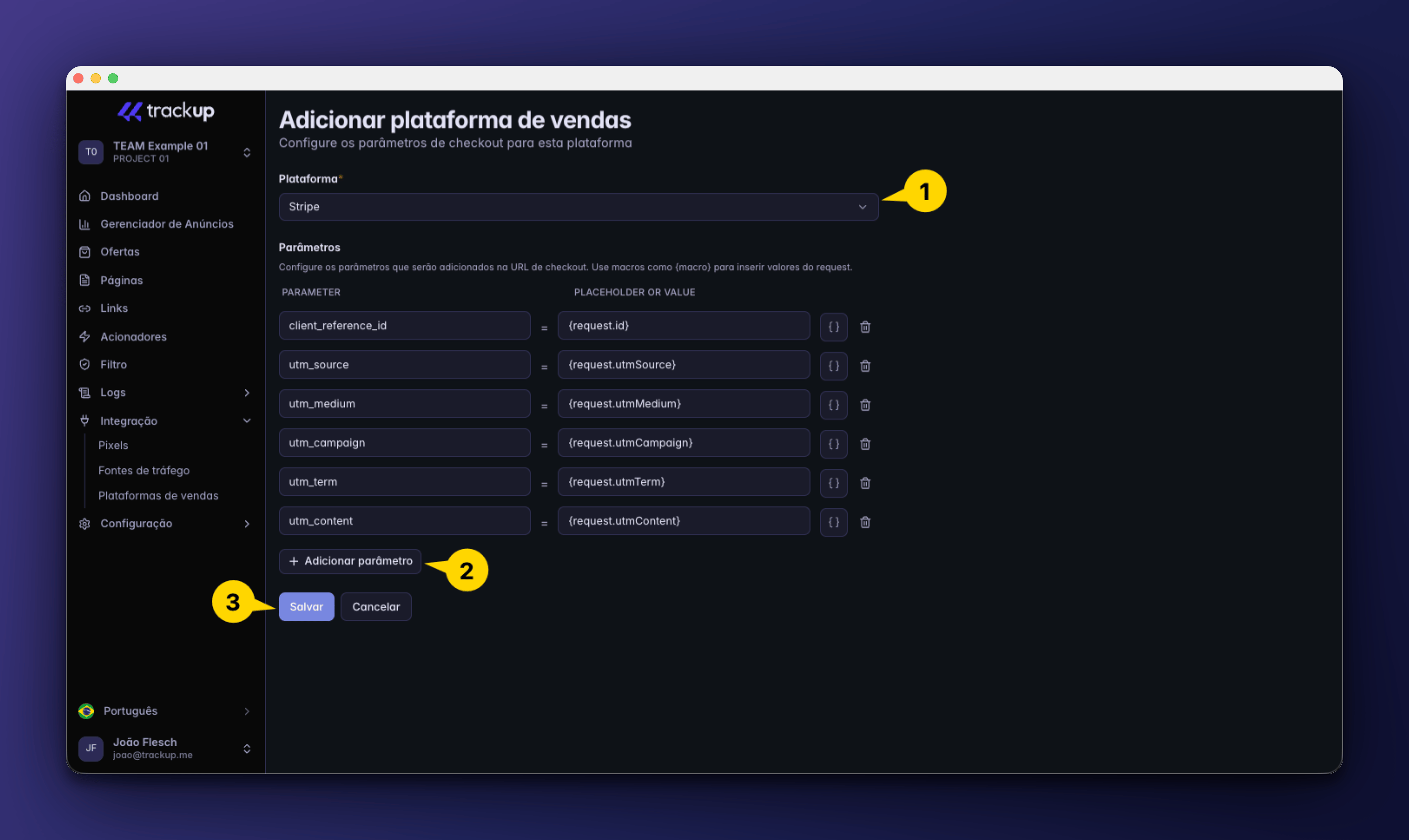
Task: Click the Ofertas bag icon
Action: tap(85, 252)
